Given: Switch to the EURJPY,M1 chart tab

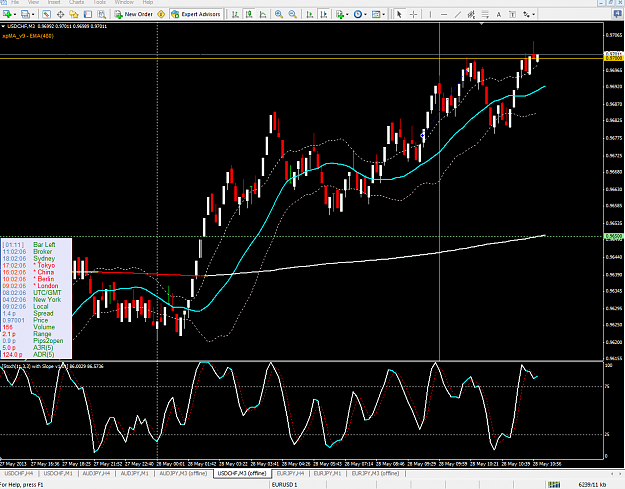Looking at the screenshot, I should tap(327, 473).
